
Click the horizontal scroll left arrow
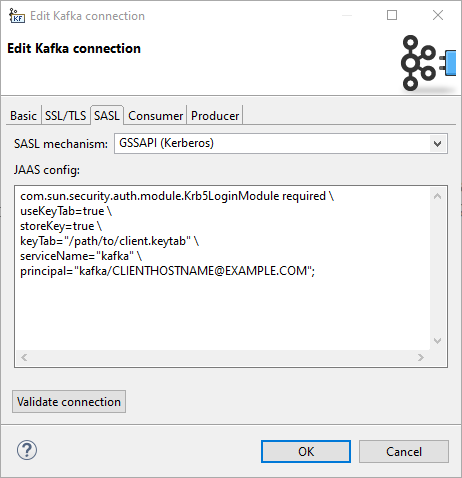click(24, 358)
